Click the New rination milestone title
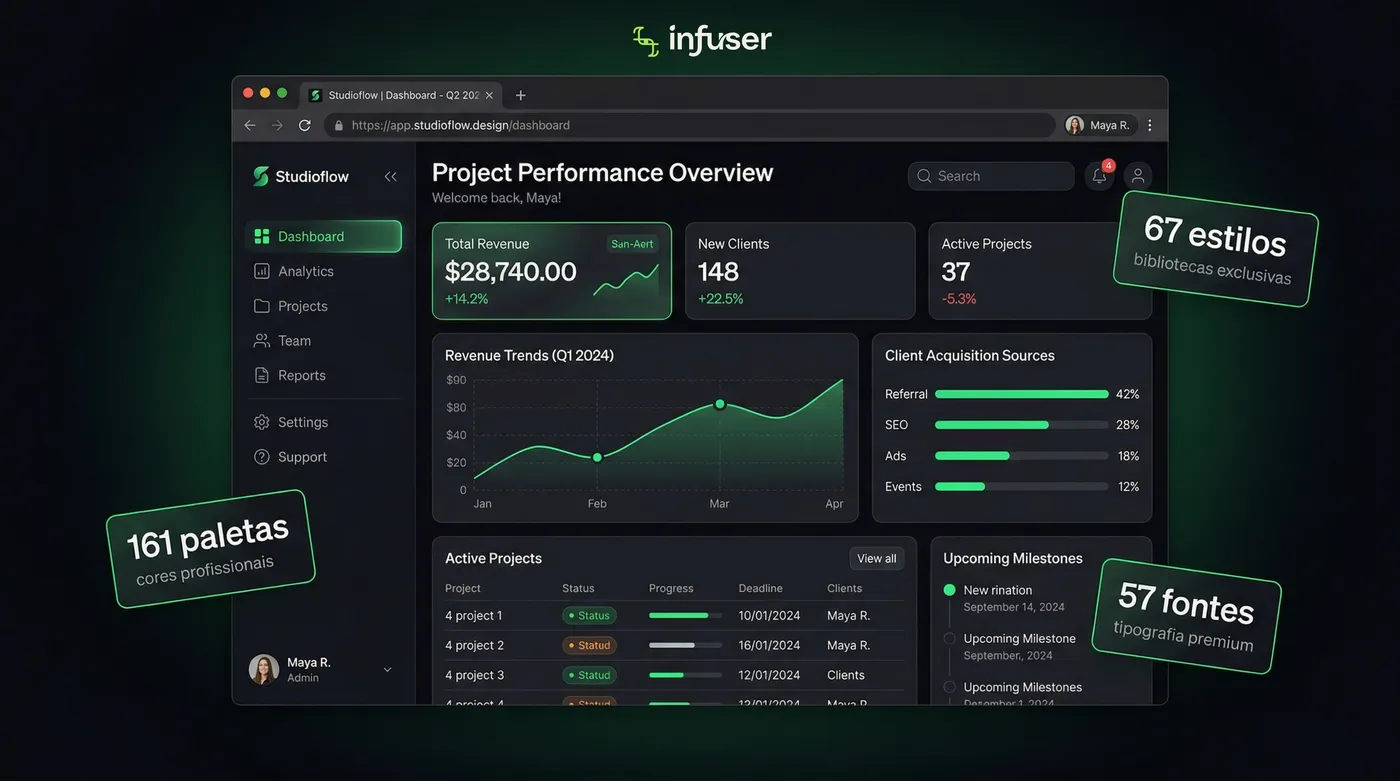The width and height of the screenshot is (1400, 781). 998,591
